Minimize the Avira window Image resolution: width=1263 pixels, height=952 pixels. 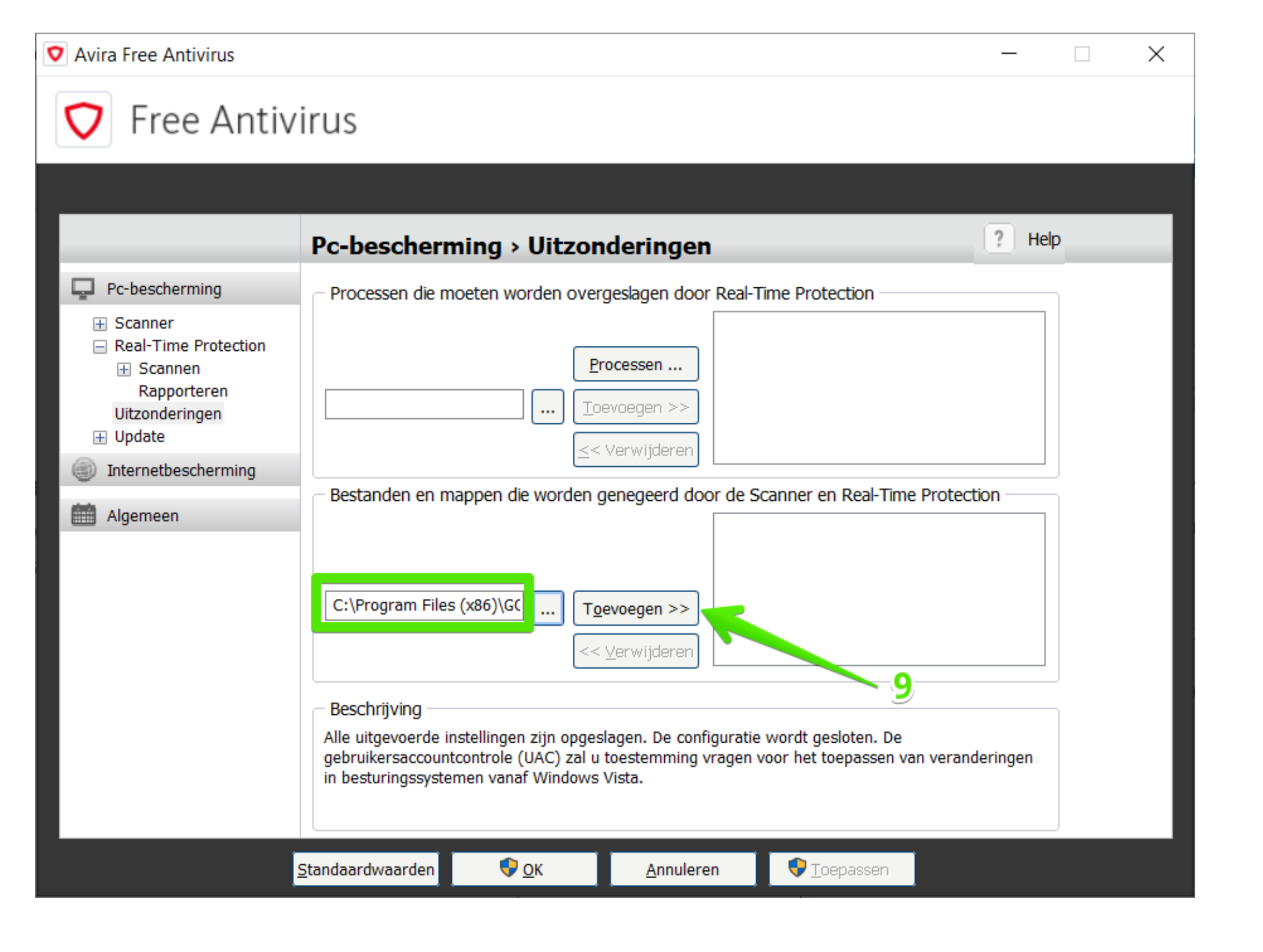click(1008, 54)
